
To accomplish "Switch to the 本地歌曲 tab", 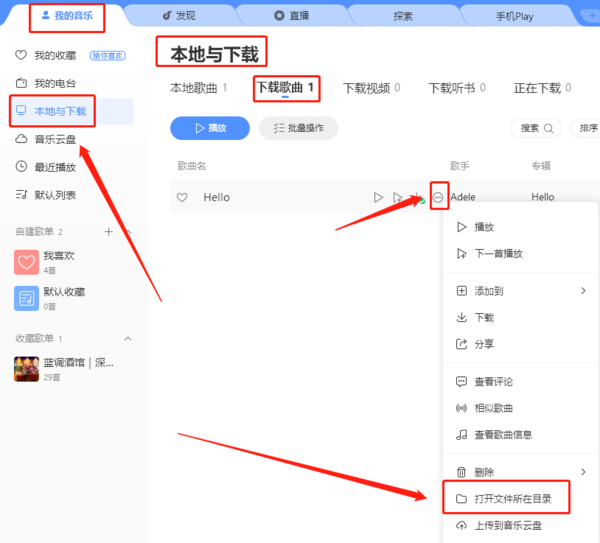I will tap(198, 88).
